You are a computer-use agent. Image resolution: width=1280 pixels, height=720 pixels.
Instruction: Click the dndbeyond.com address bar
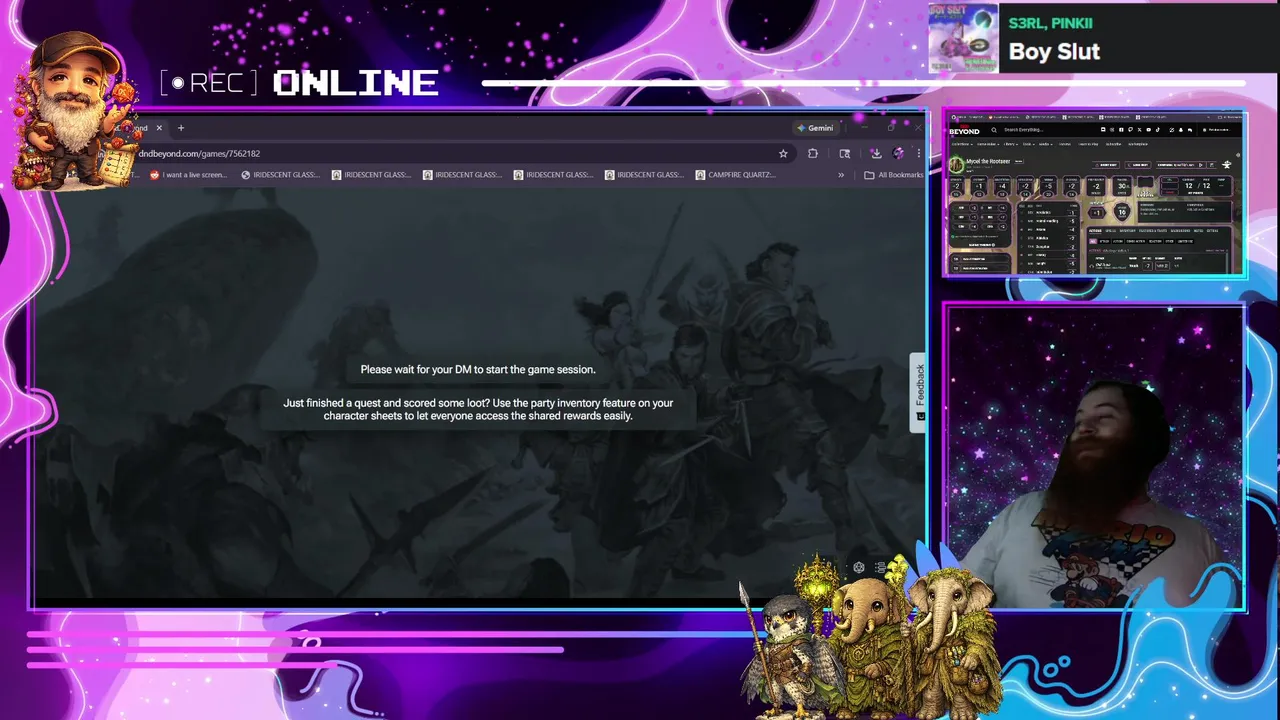pyautogui.click(x=450, y=153)
